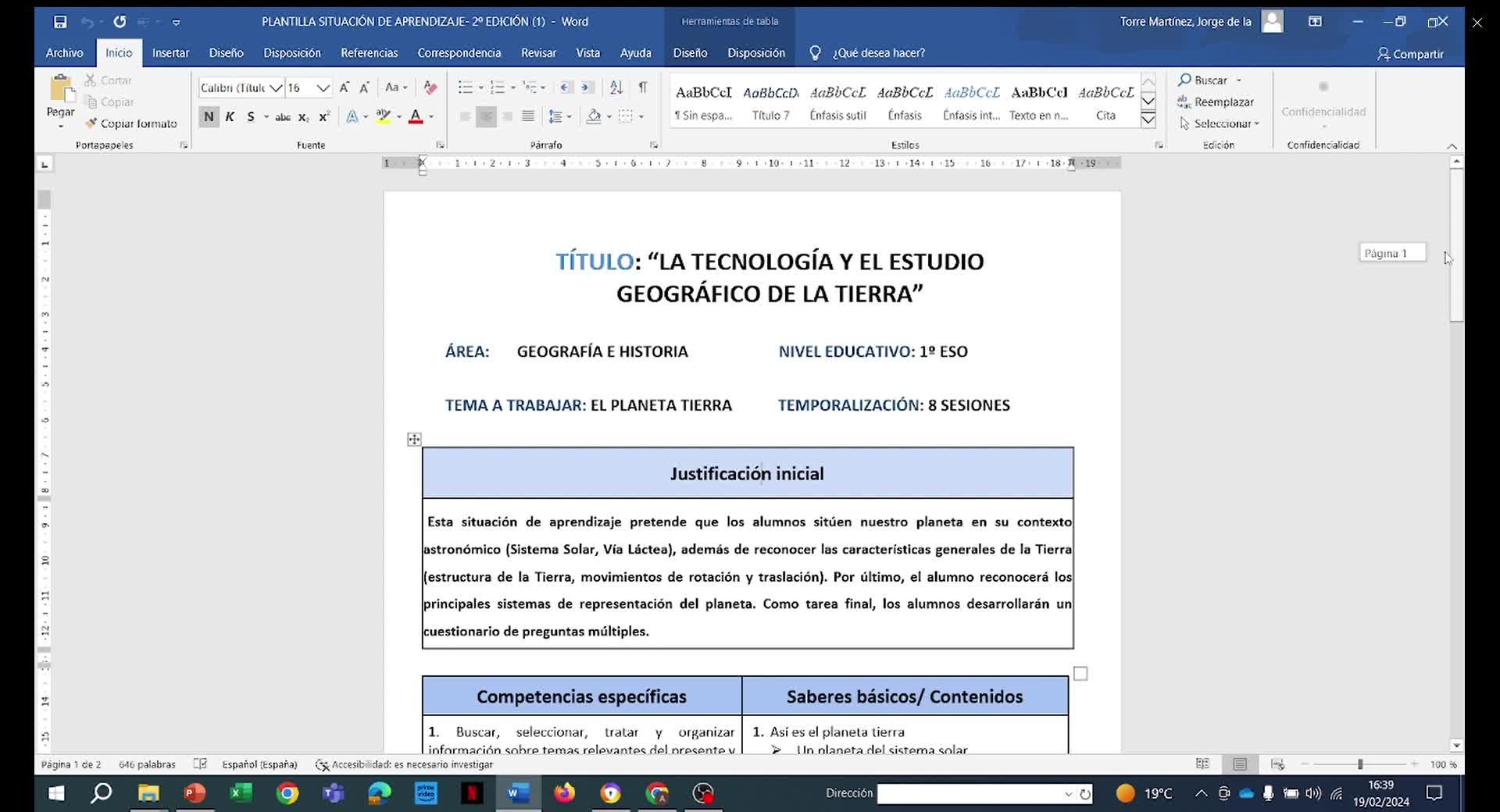Clear all formatting with the eraser icon
1500x812 pixels.
(x=430, y=87)
